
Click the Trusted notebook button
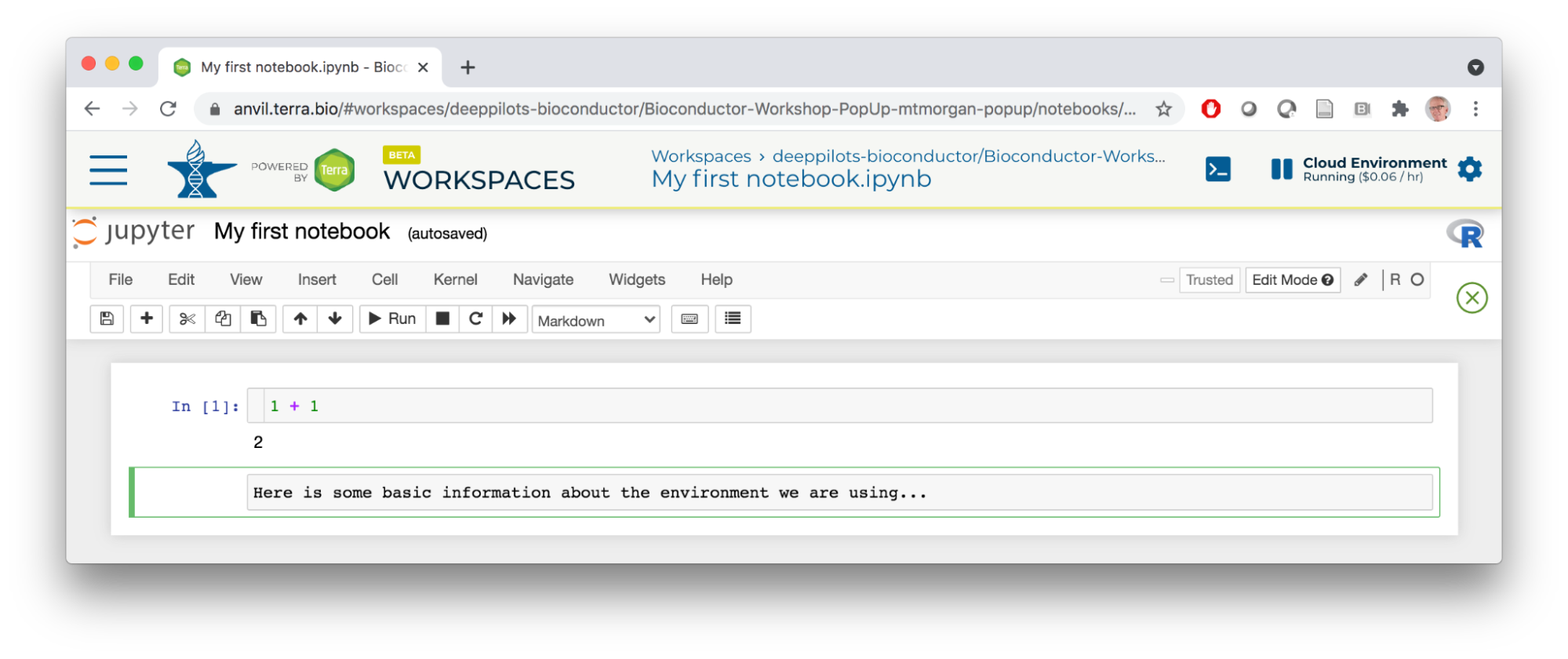(x=1210, y=280)
